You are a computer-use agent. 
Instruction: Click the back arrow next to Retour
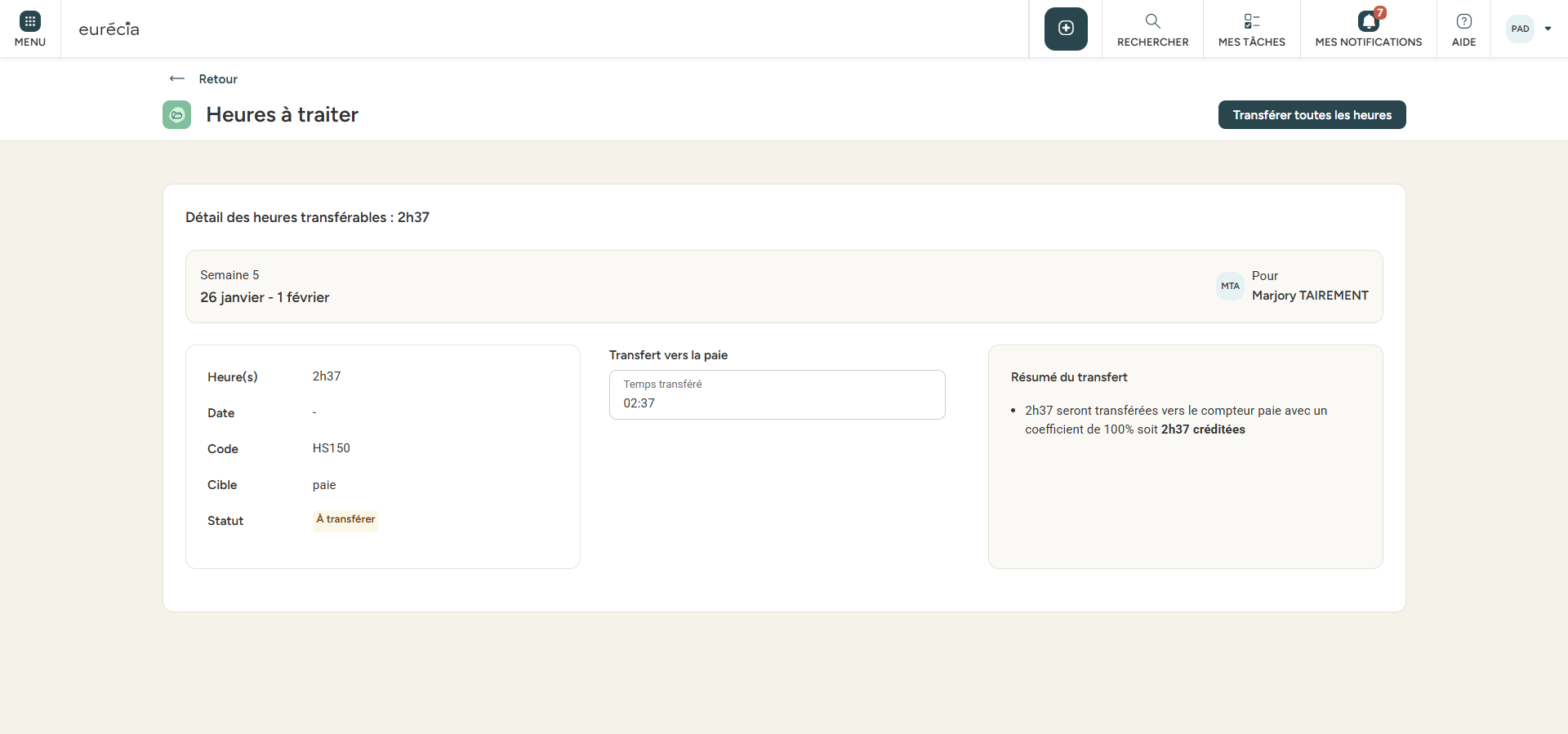(177, 79)
